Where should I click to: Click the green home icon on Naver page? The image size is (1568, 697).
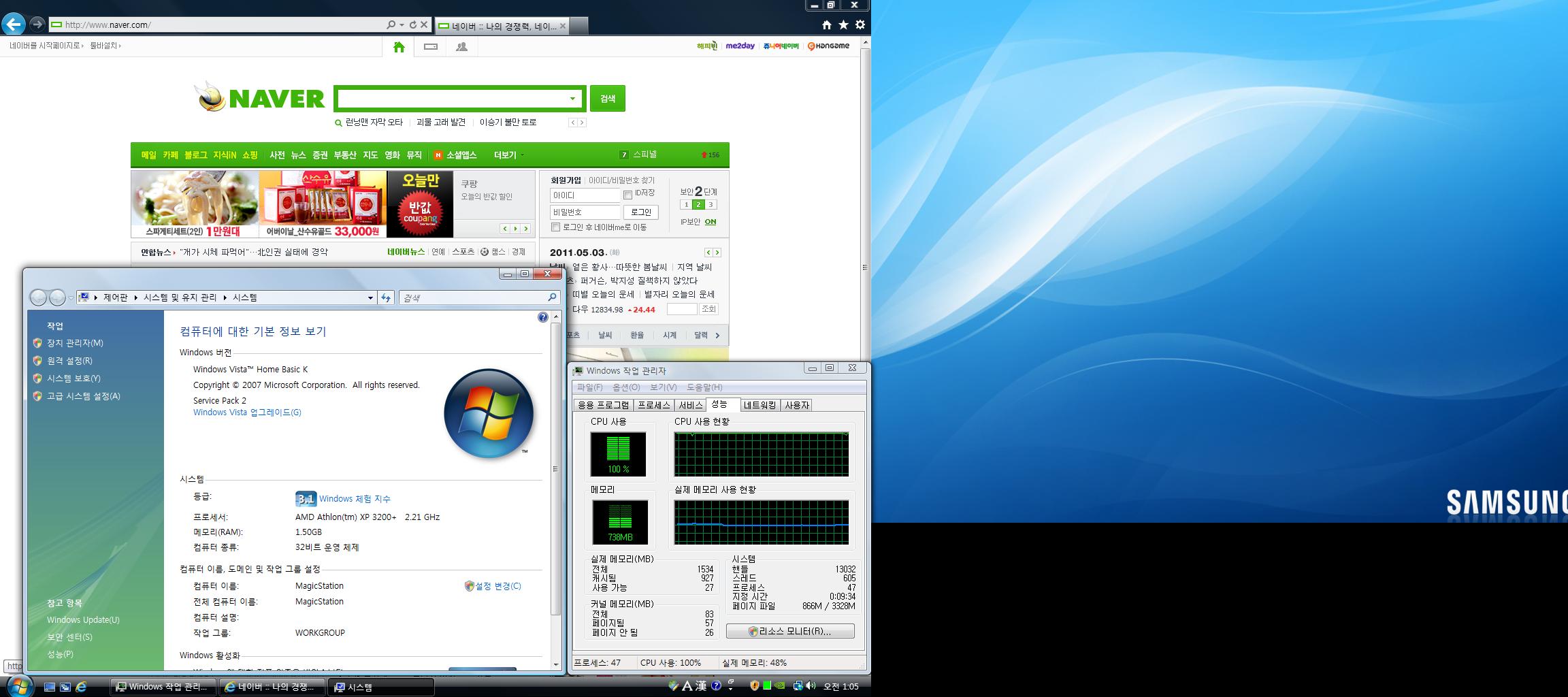(x=399, y=46)
